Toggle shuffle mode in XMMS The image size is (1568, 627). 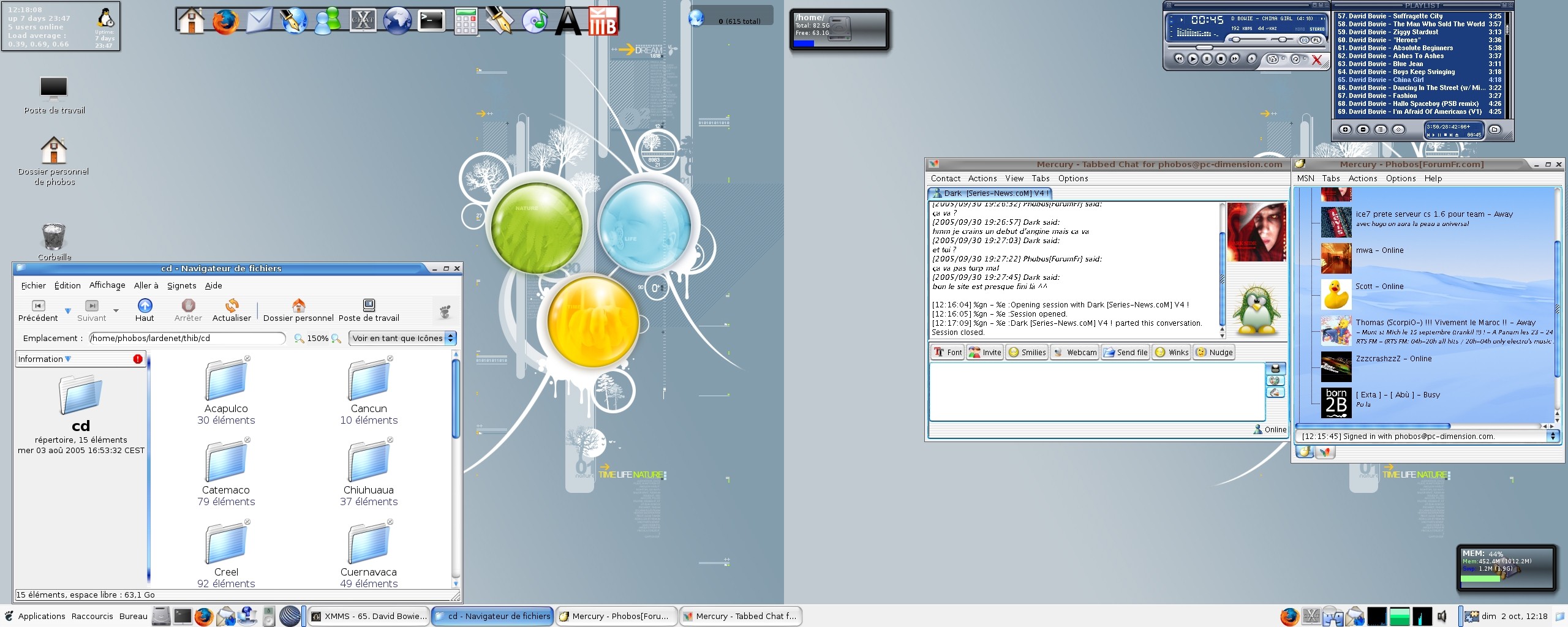click(1273, 59)
